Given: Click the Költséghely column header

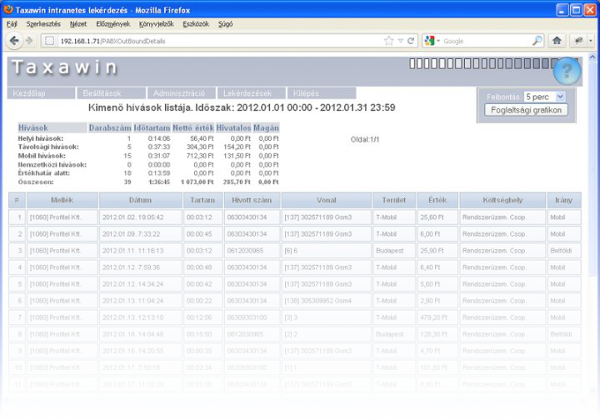Looking at the screenshot, I should tap(503, 200).
